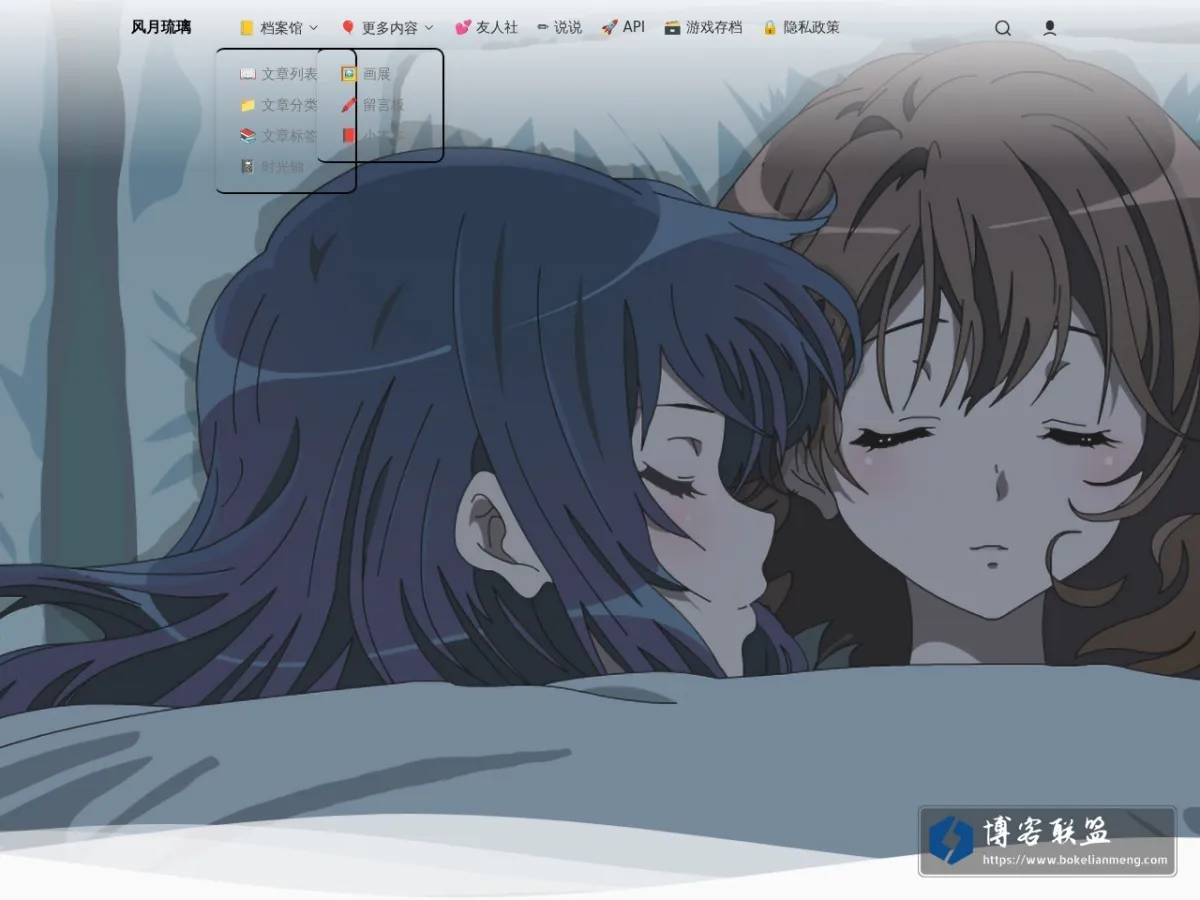This screenshot has height=900, width=1200.
Task: Click the lock icon for 隐私政策
Action: [x=770, y=27]
